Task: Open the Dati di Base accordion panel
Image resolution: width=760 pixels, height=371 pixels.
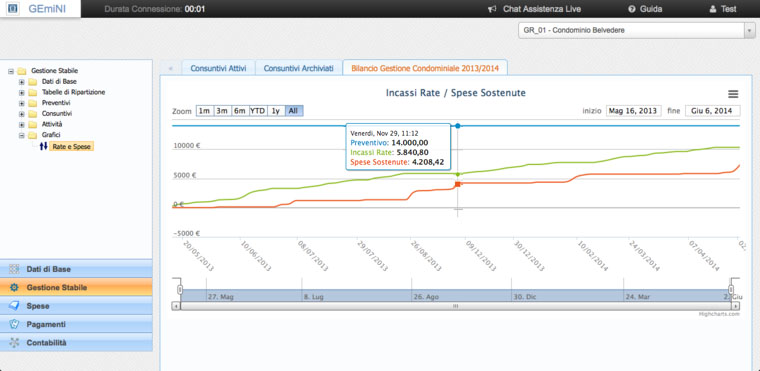Action: pos(76,269)
